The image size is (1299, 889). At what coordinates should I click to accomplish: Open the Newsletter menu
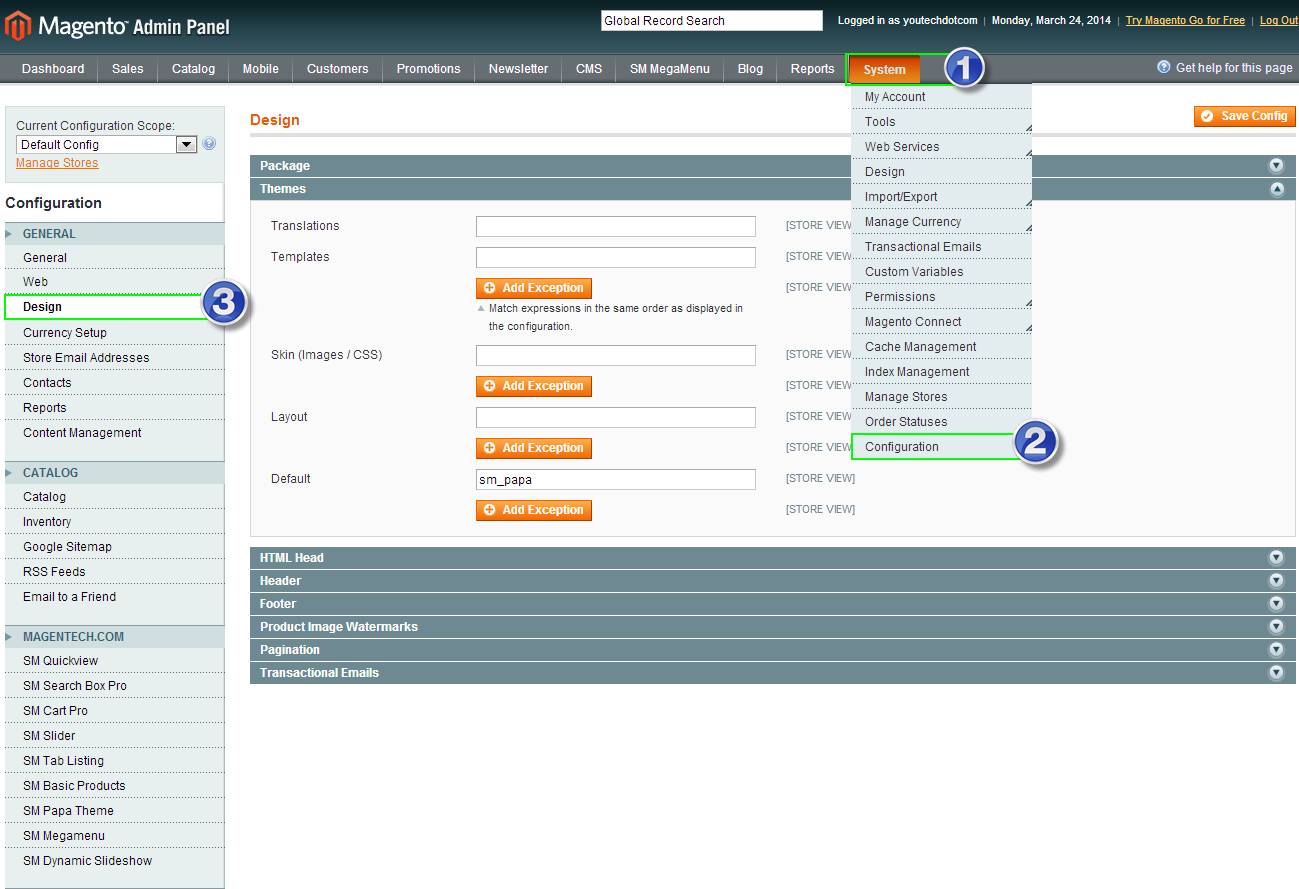pyautogui.click(x=518, y=69)
